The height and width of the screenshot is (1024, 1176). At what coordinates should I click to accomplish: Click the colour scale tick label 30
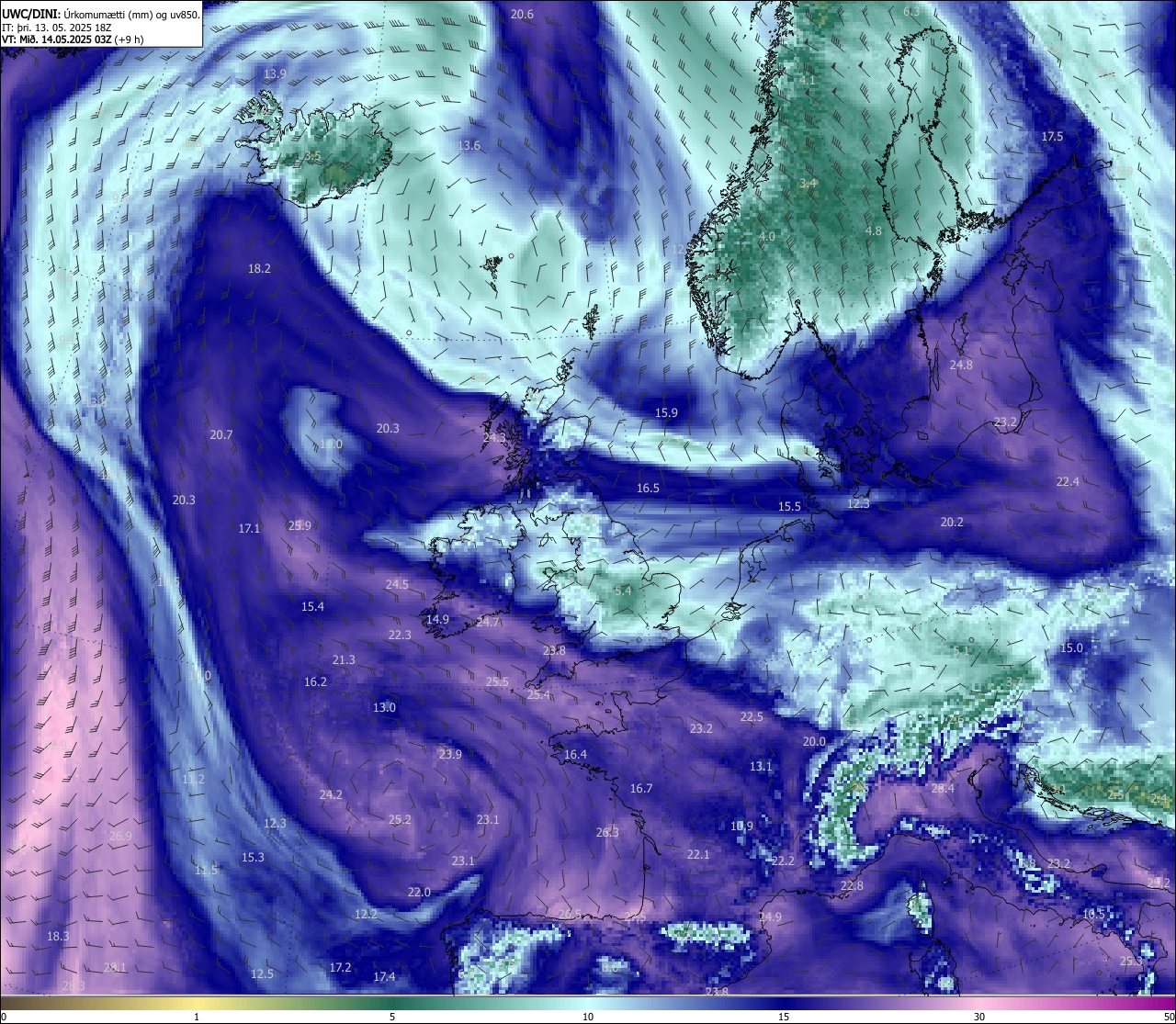pos(979,1017)
